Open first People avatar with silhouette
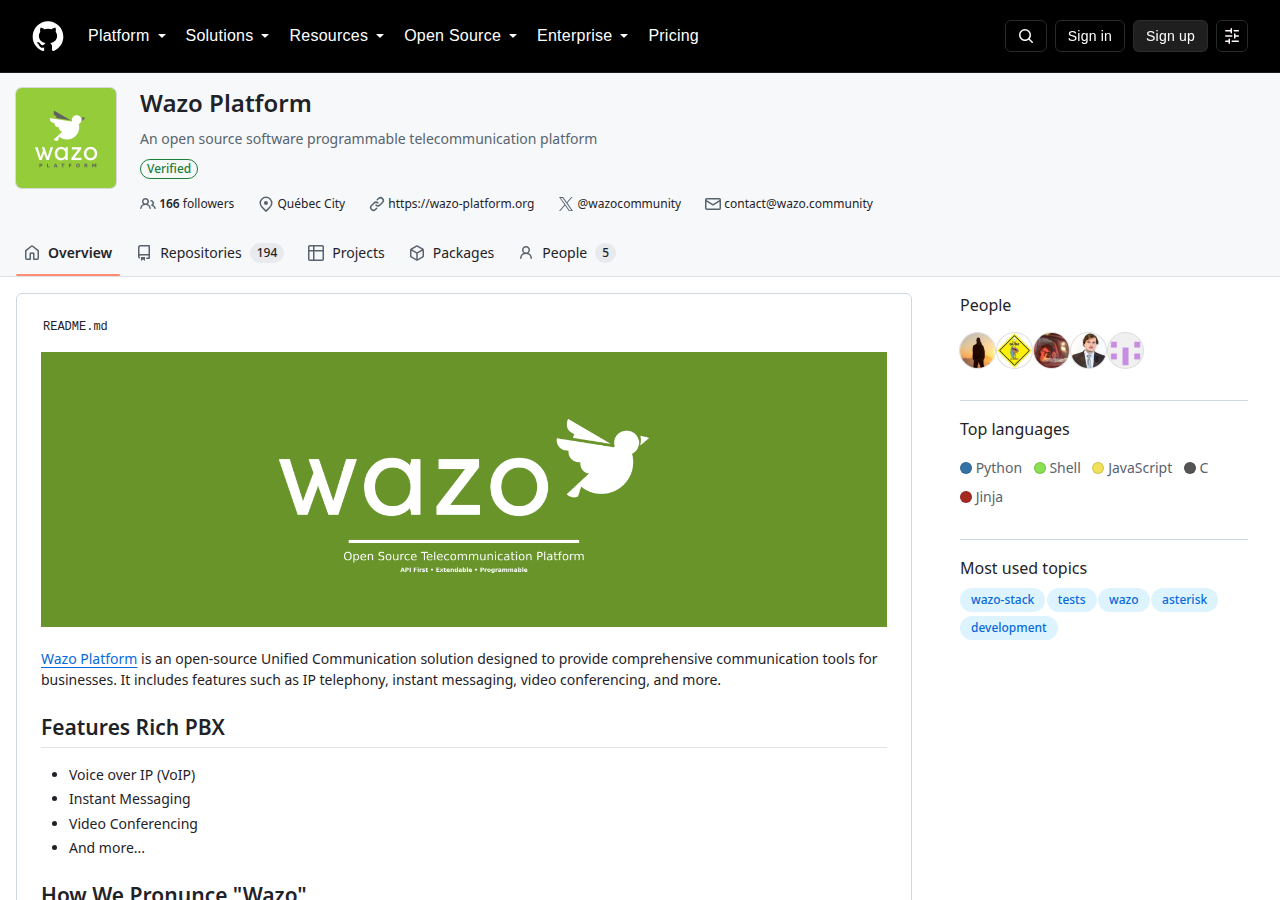The width and height of the screenshot is (1280, 900). pos(978,351)
